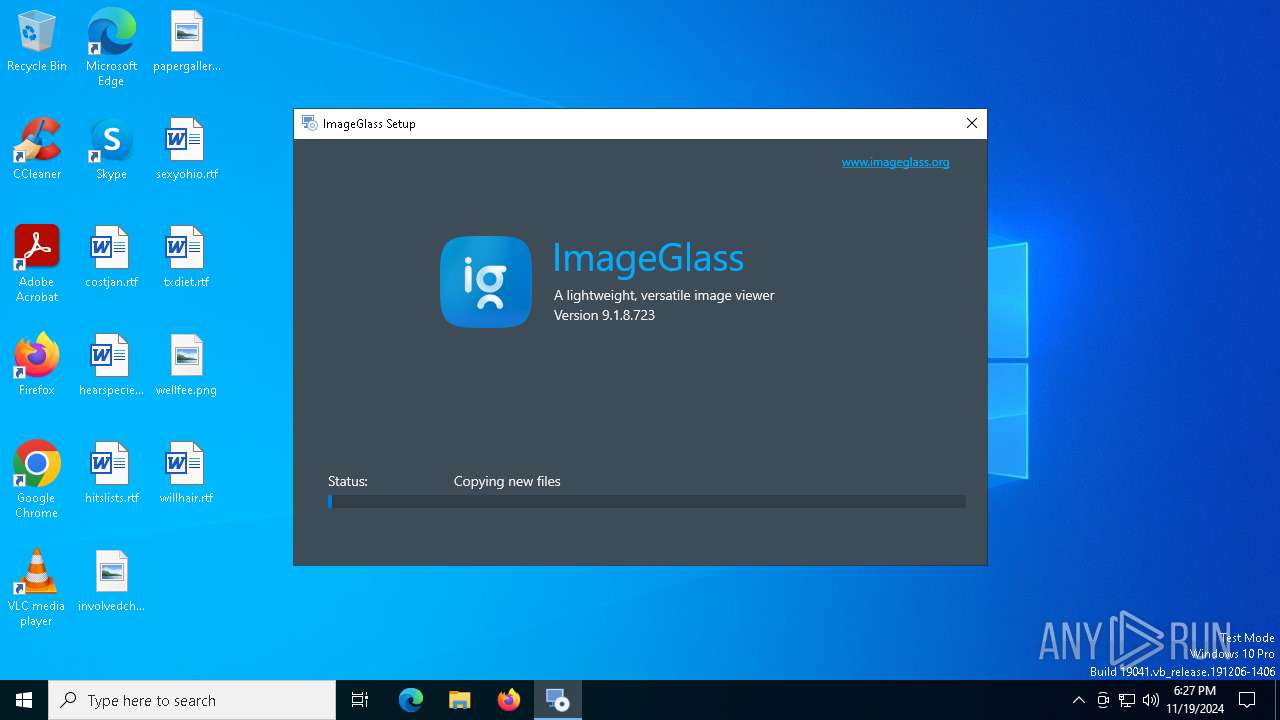Open the clock showing 6:27 PM
Image resolution: width=1280 pixels, height=720 pixels.
(1194, 700)
